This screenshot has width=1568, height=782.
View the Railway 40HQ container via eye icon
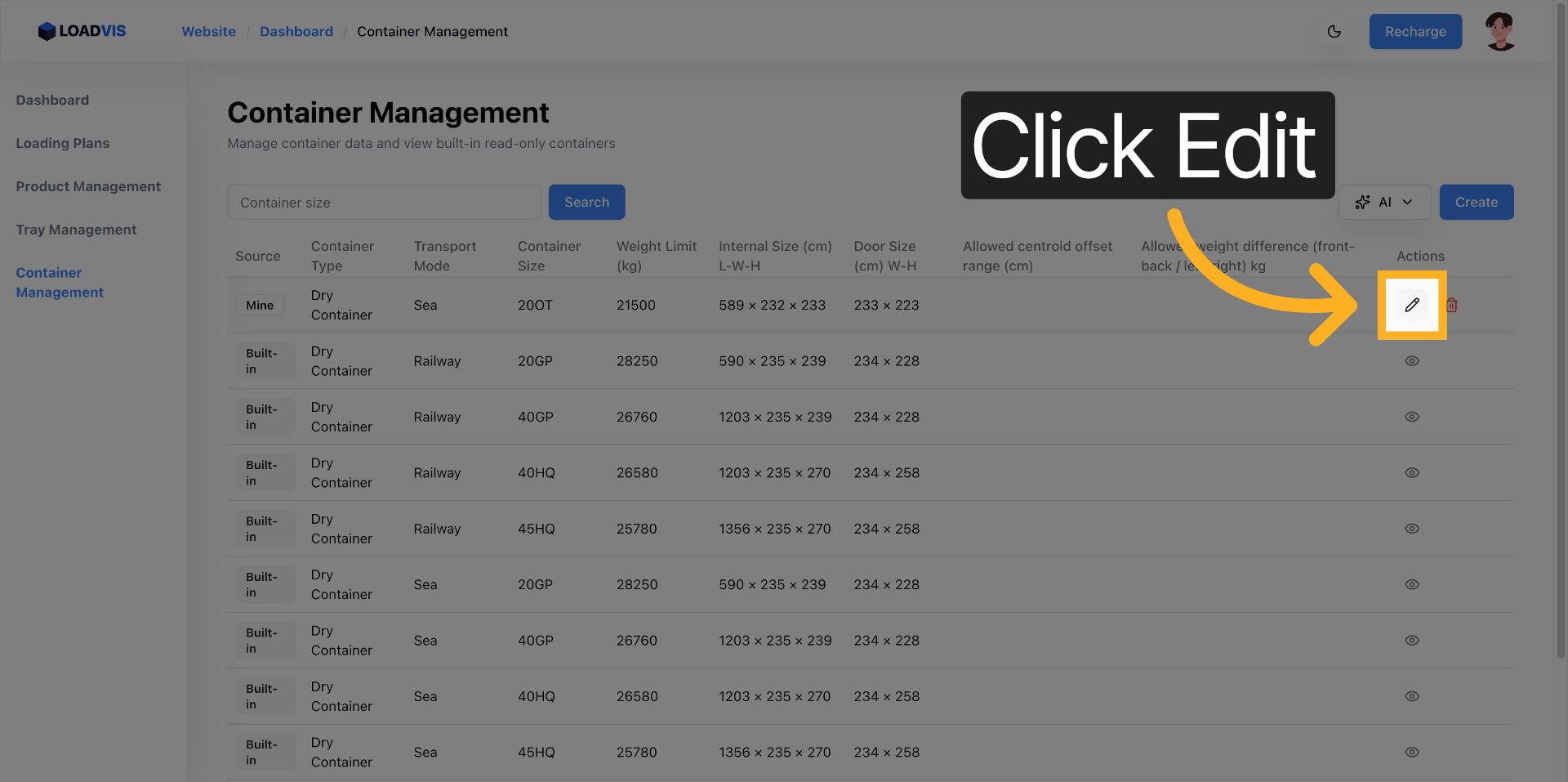(x=1411, y=473)
